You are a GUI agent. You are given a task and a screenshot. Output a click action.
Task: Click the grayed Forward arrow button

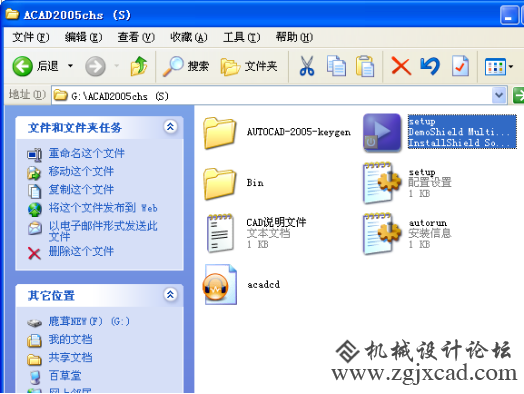[96, 66]
